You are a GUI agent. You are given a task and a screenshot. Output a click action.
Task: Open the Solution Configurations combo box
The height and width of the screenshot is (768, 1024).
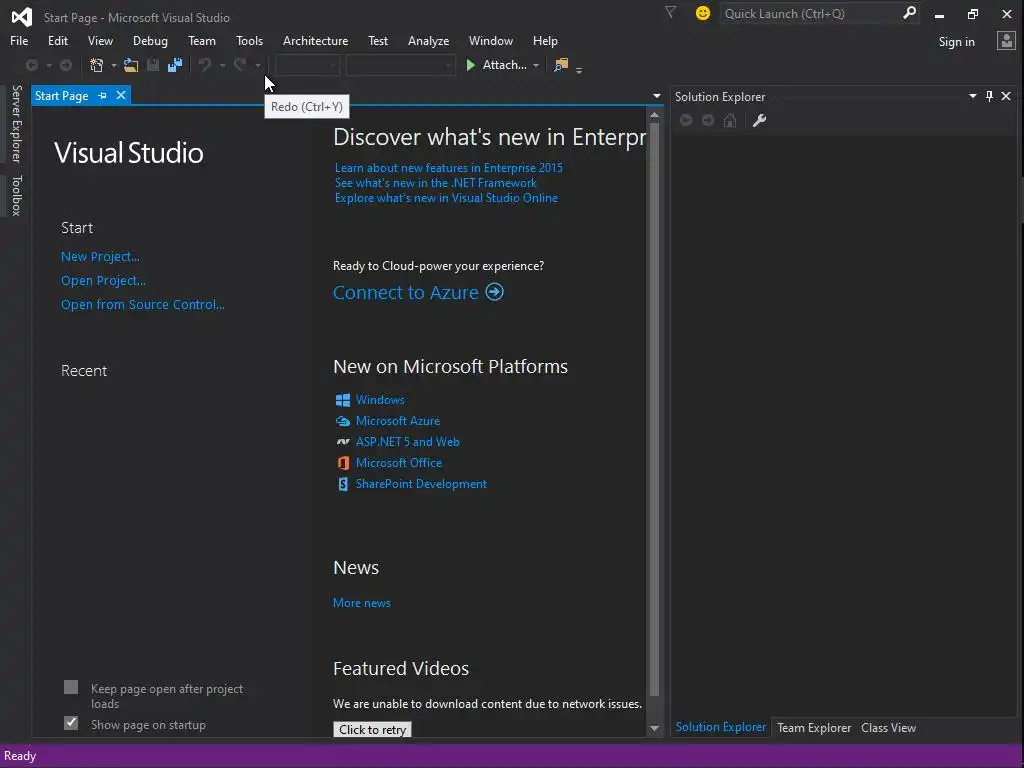coord(307,65)
